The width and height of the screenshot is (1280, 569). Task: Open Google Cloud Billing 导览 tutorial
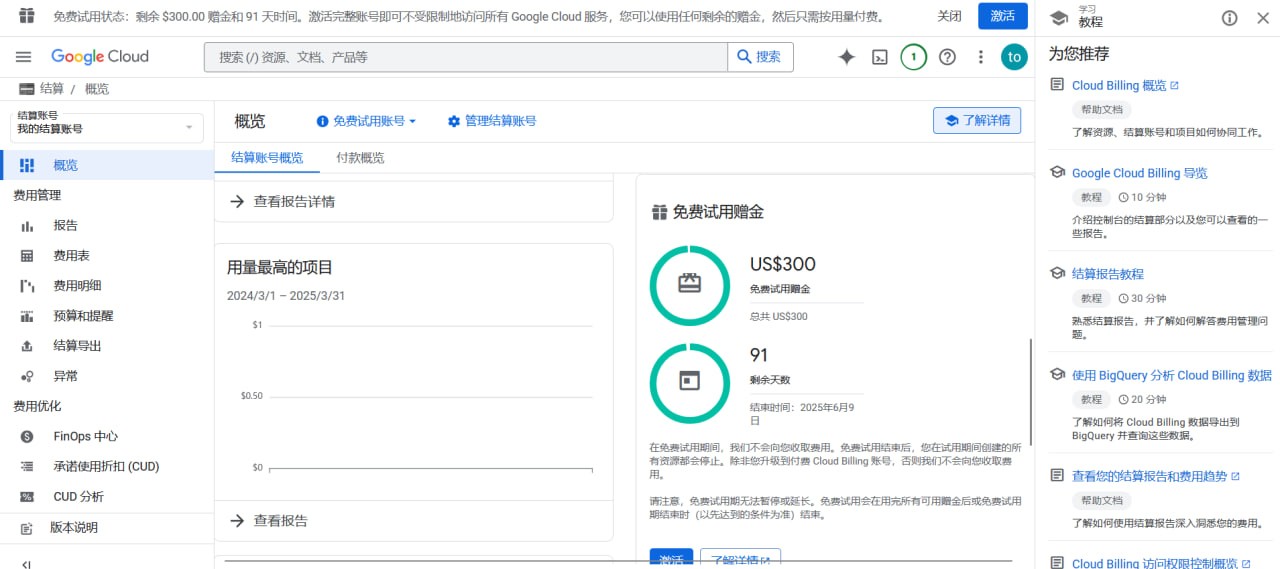tap(1139, 173)
